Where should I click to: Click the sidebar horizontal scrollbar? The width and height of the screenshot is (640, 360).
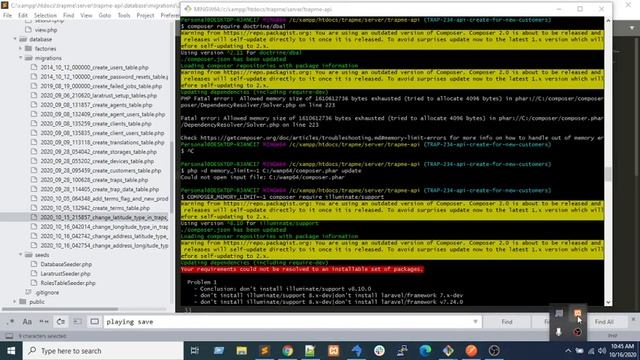click(60, 309)
